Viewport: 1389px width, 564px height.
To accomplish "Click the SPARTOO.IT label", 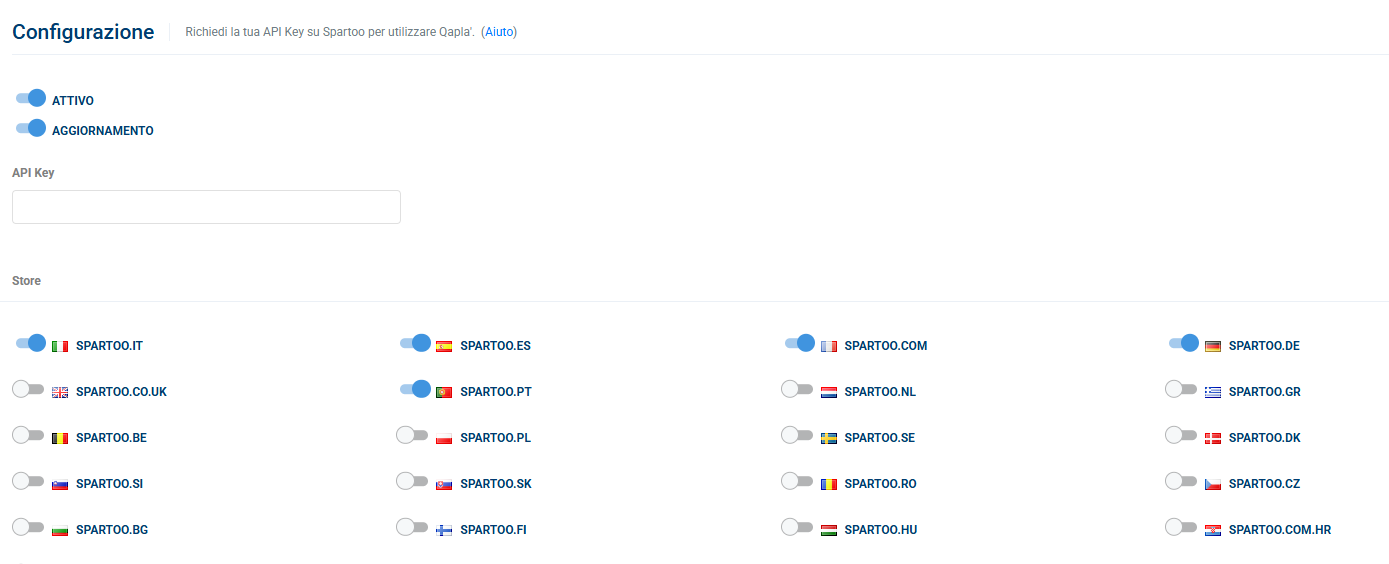I will tap(109, 346).
